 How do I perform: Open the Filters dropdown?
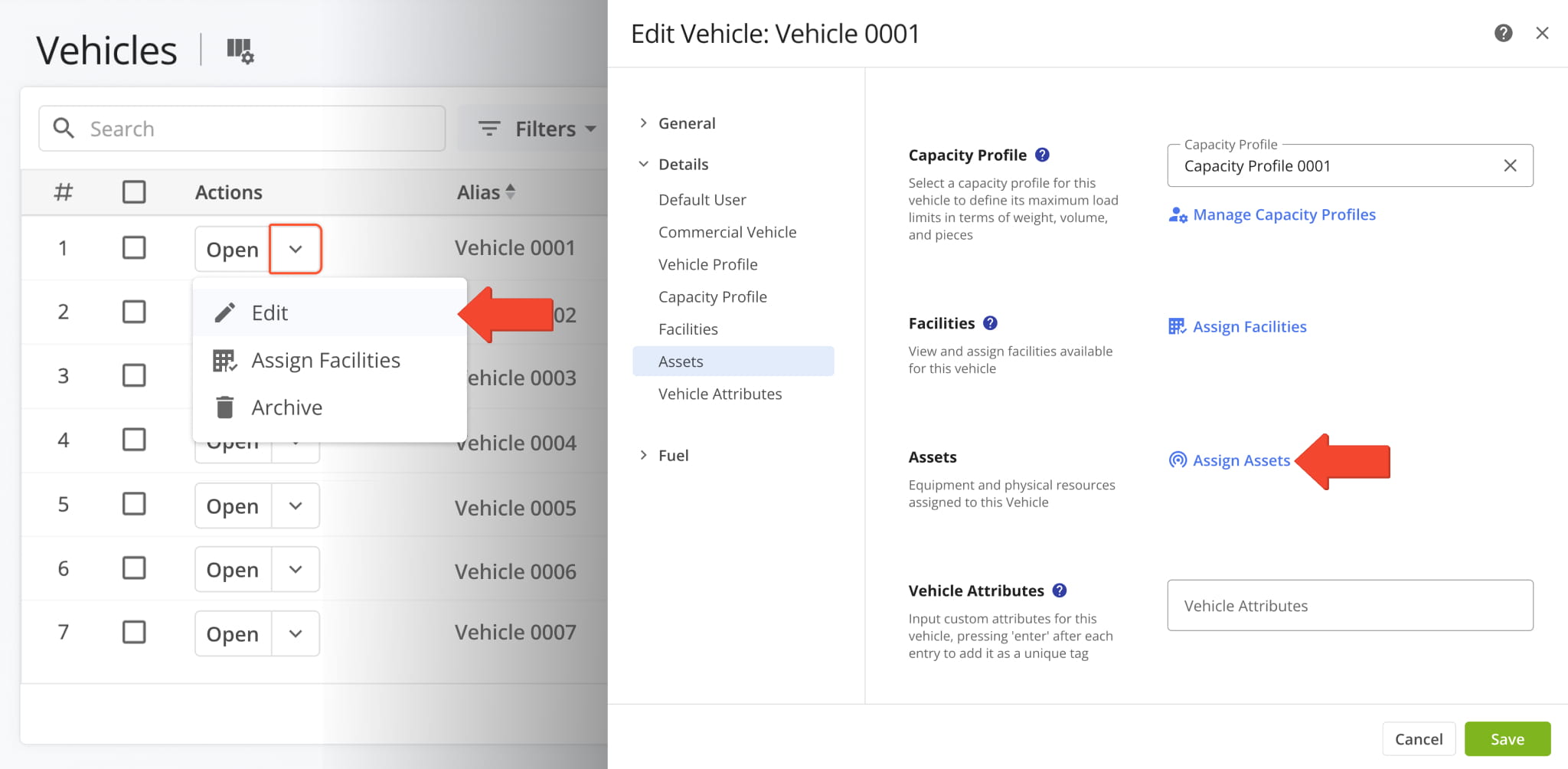[x=536, y=129]
